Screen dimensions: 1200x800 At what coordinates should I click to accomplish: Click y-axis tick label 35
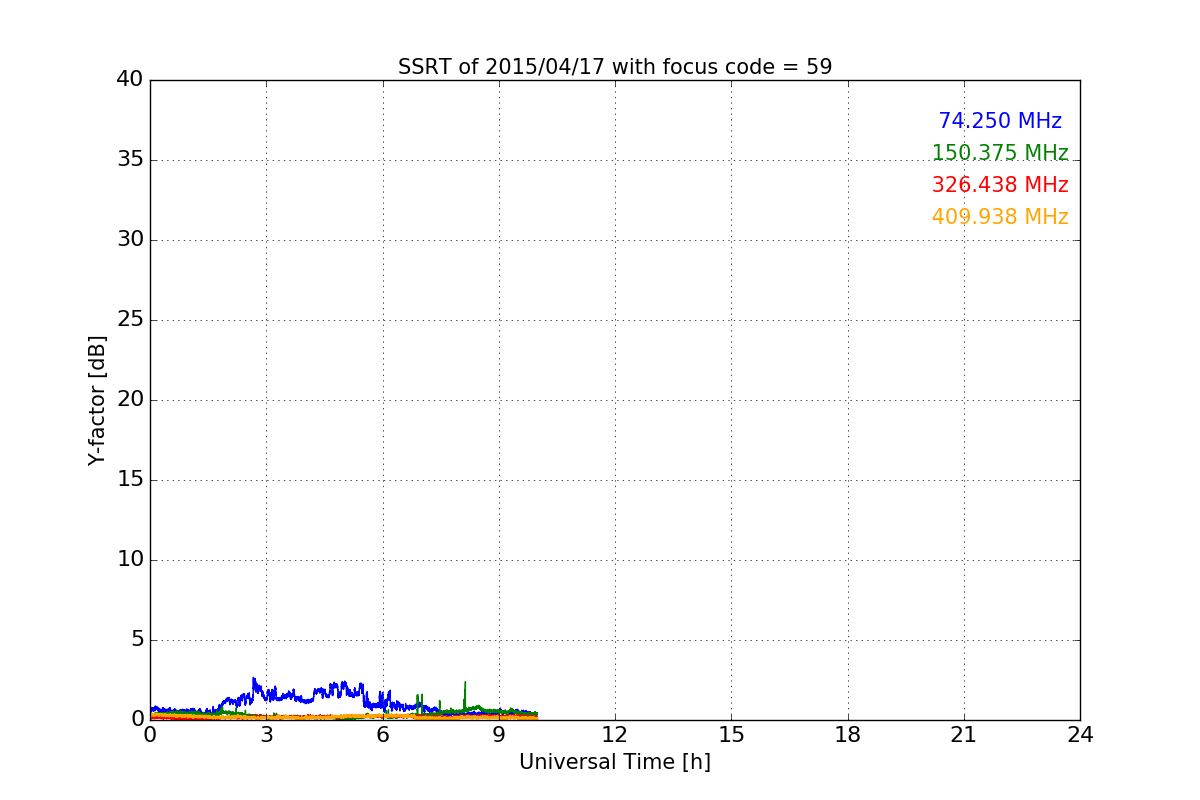point(130,160)
